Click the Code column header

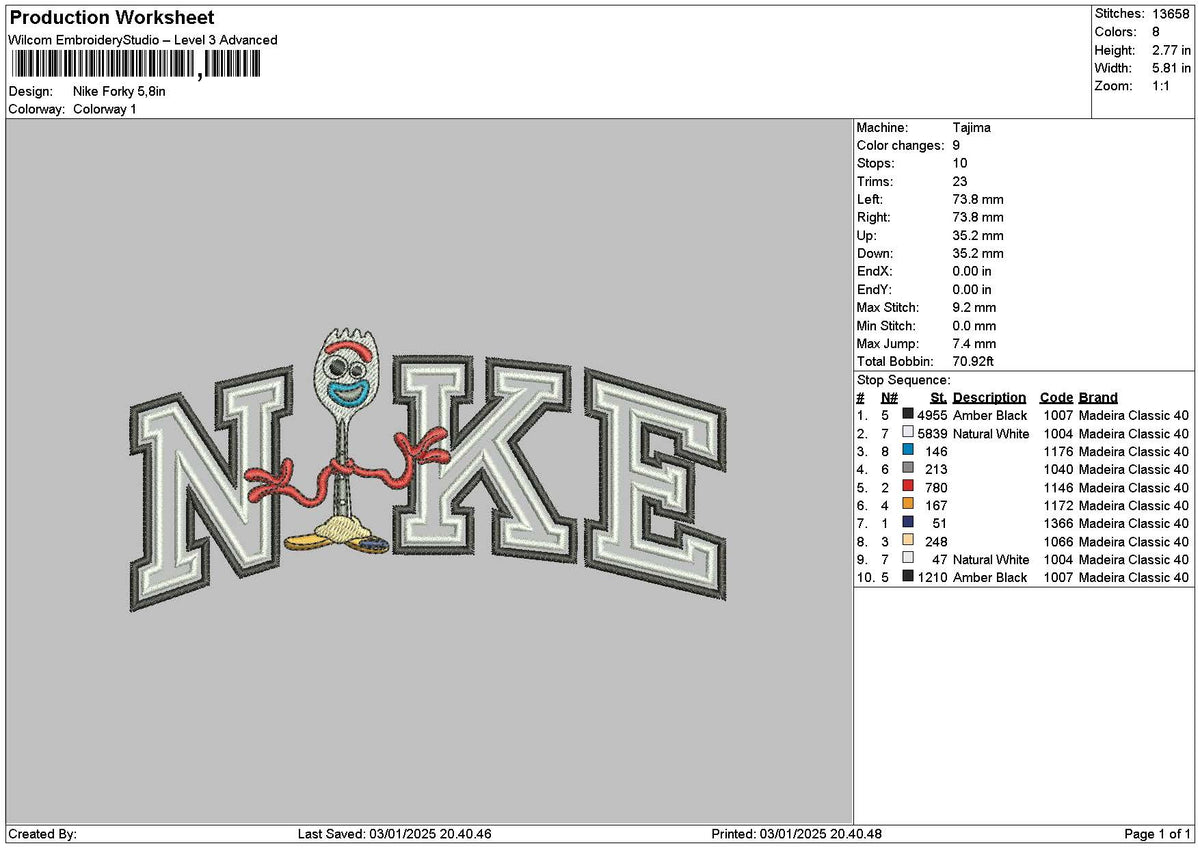point(1056,397)
